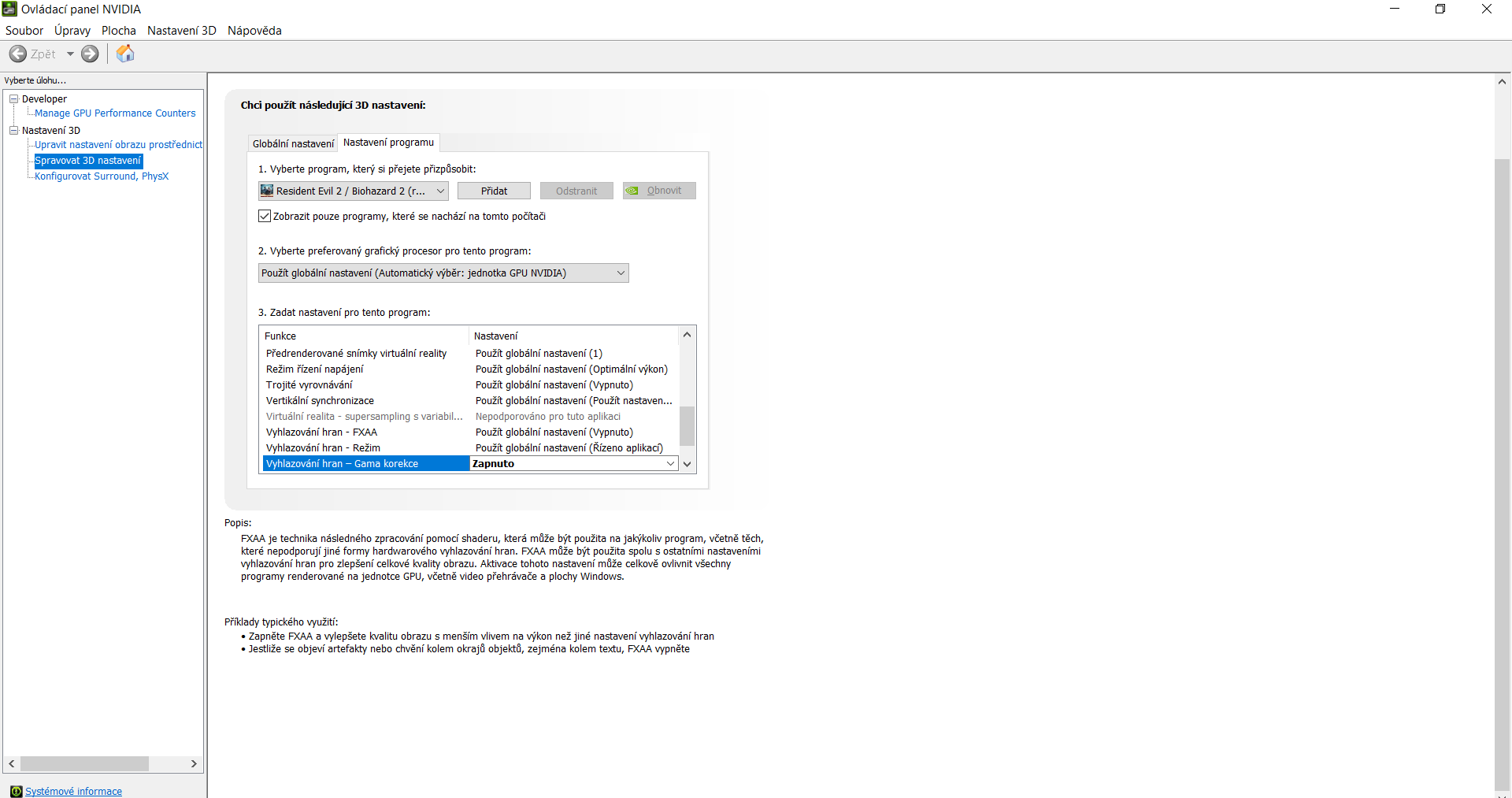Screen dimensions: 1512x798
Task: Open Systémové informace link
Action: [x=73, y=791]
